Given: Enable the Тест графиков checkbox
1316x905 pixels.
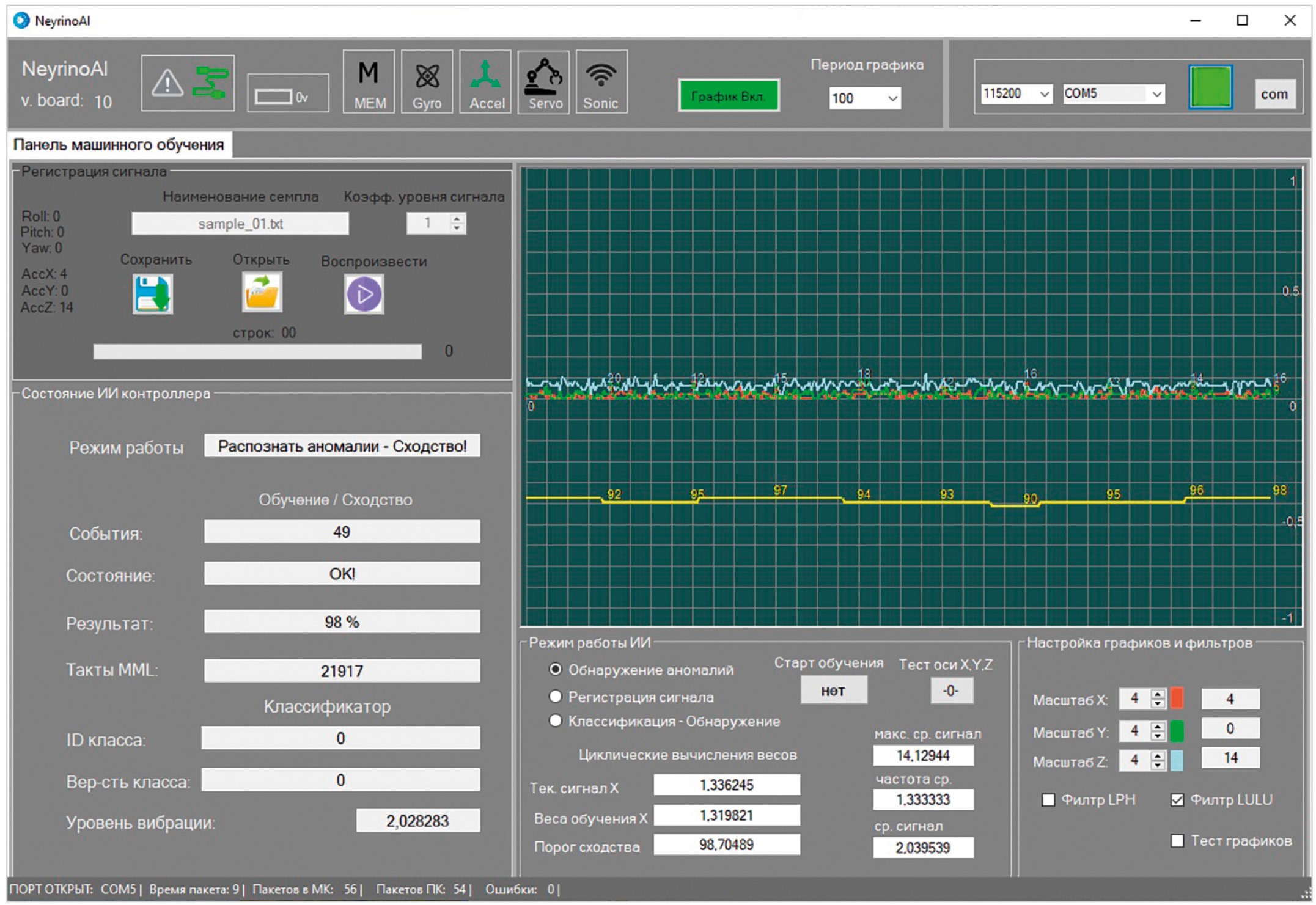Looking at the screenshot, I should tap(1177, 841).
